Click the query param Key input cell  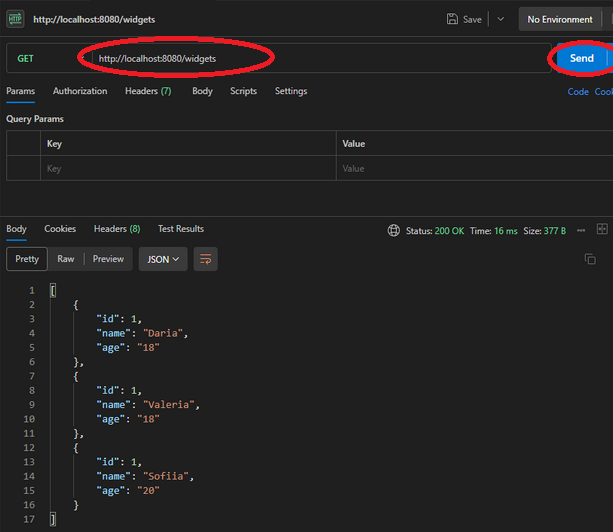185,169
